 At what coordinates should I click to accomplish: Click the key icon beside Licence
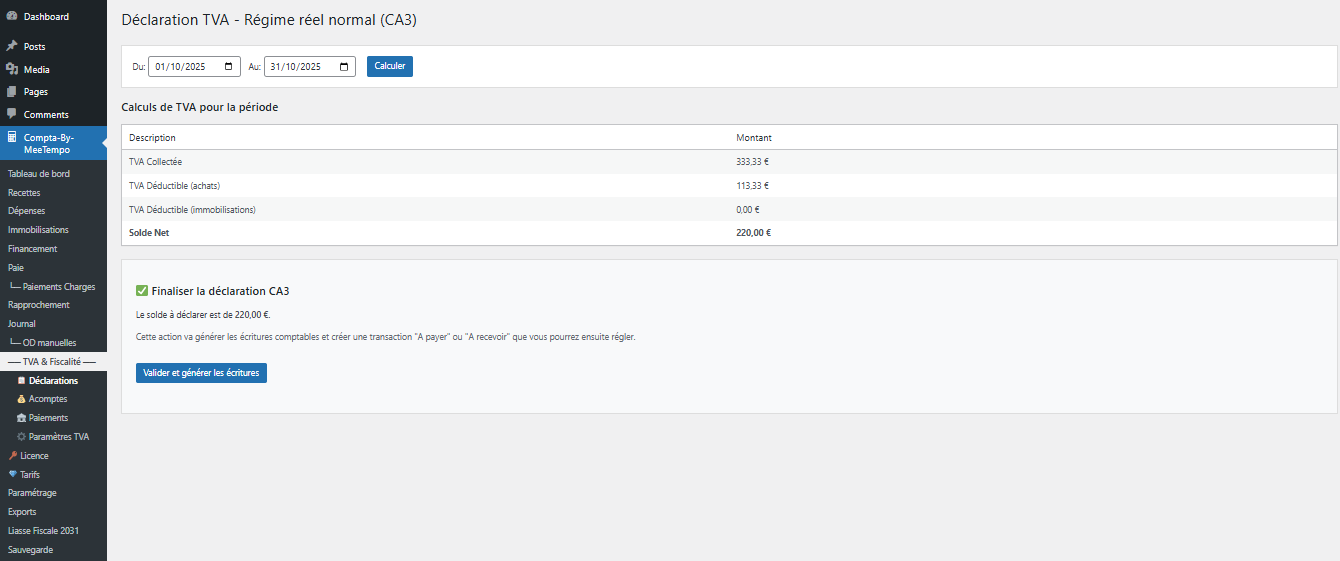[13, 456]
